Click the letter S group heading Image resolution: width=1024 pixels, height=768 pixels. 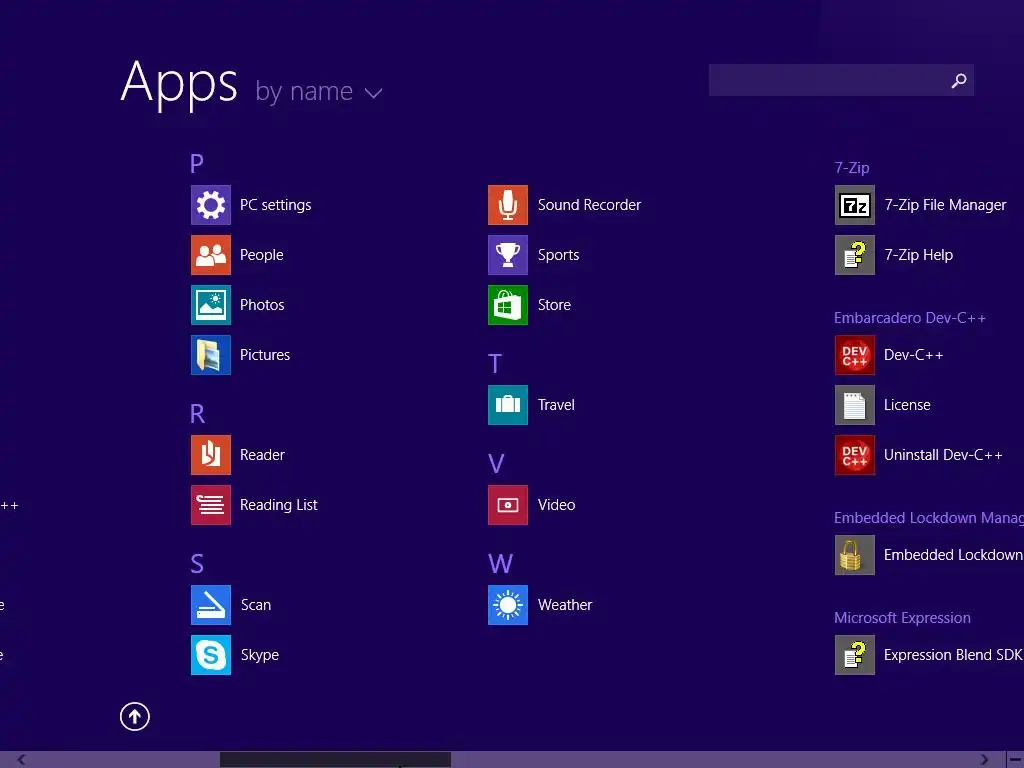coord(197,564)
